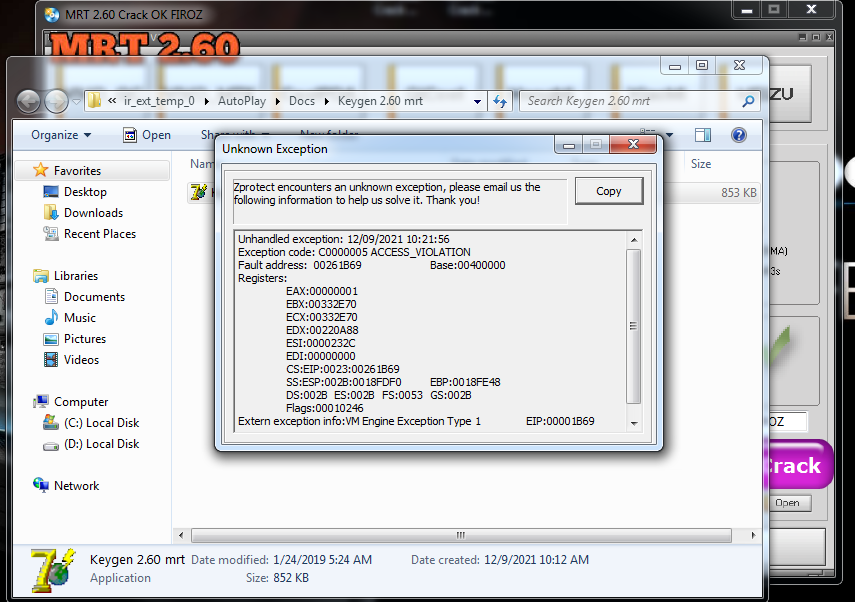855x602 pixels.
Task: Click the Music note icon in sidebar
Action: [51, 317]
